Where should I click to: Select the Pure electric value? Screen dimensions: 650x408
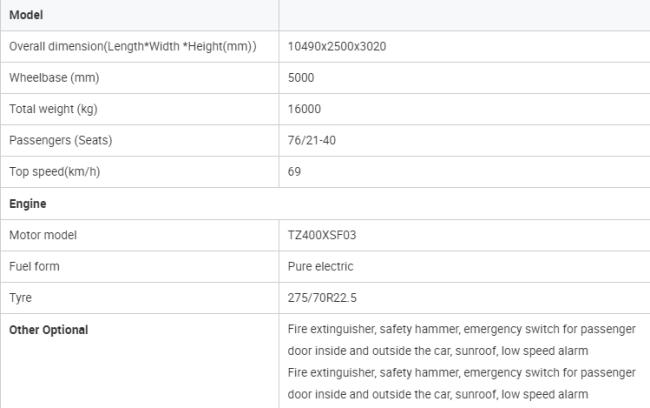click(320, 267)
